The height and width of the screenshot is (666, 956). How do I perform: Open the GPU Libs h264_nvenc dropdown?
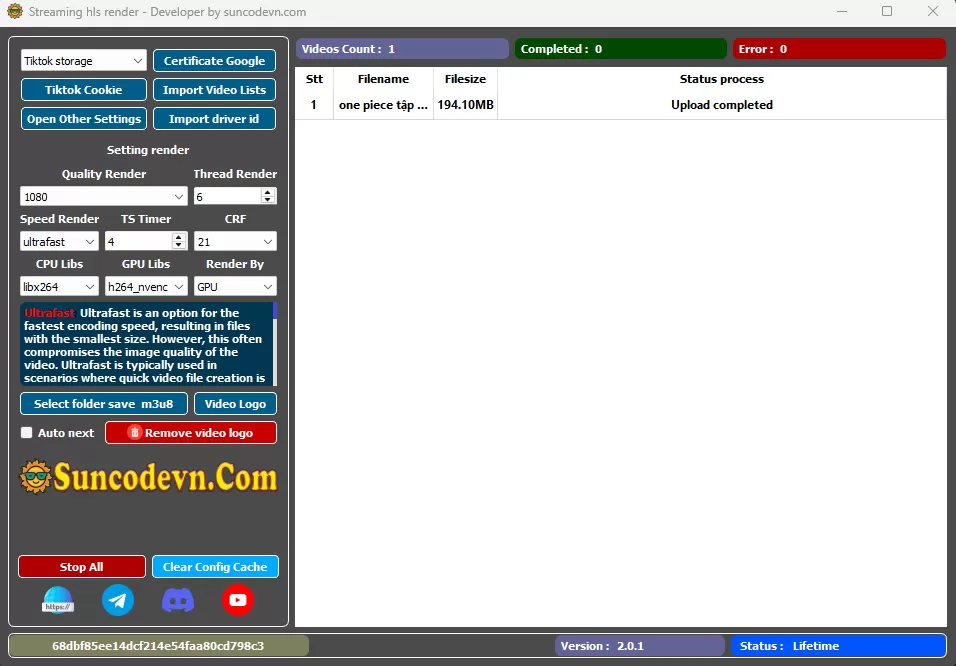point(146,287)
